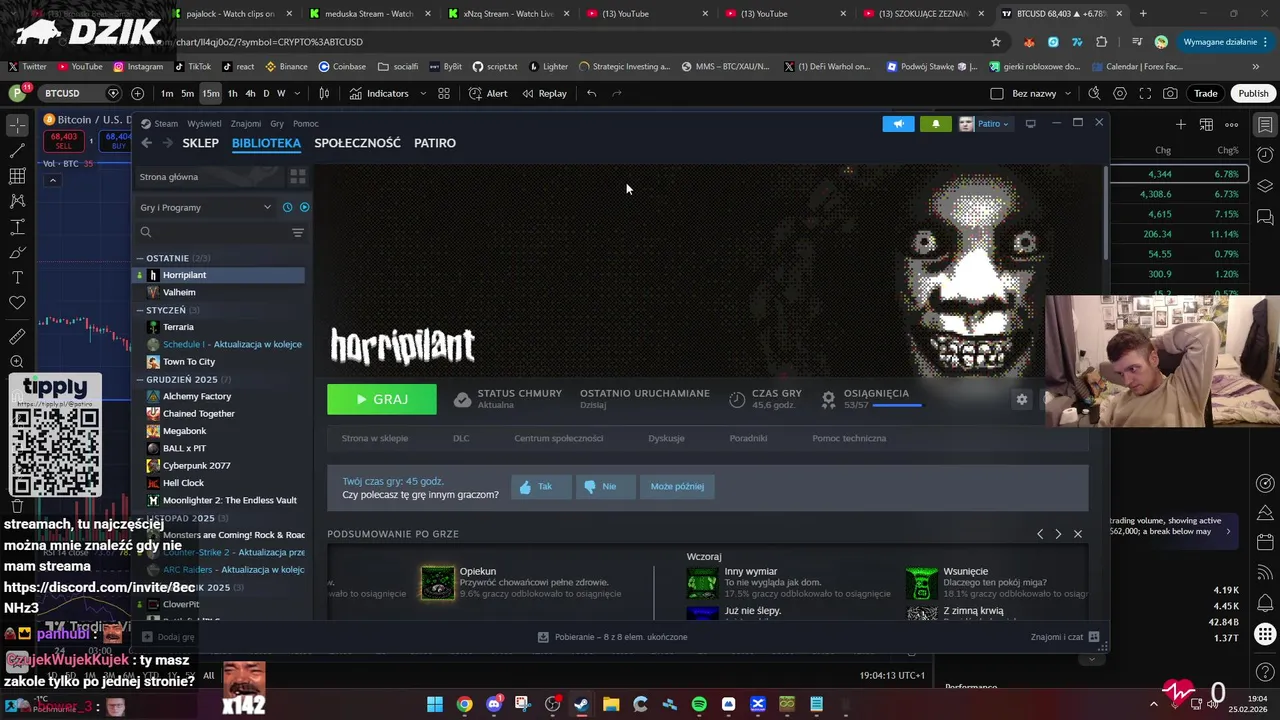
Task: Open TradingView watchlist panel icon
Action: (x=1265, y=125)
